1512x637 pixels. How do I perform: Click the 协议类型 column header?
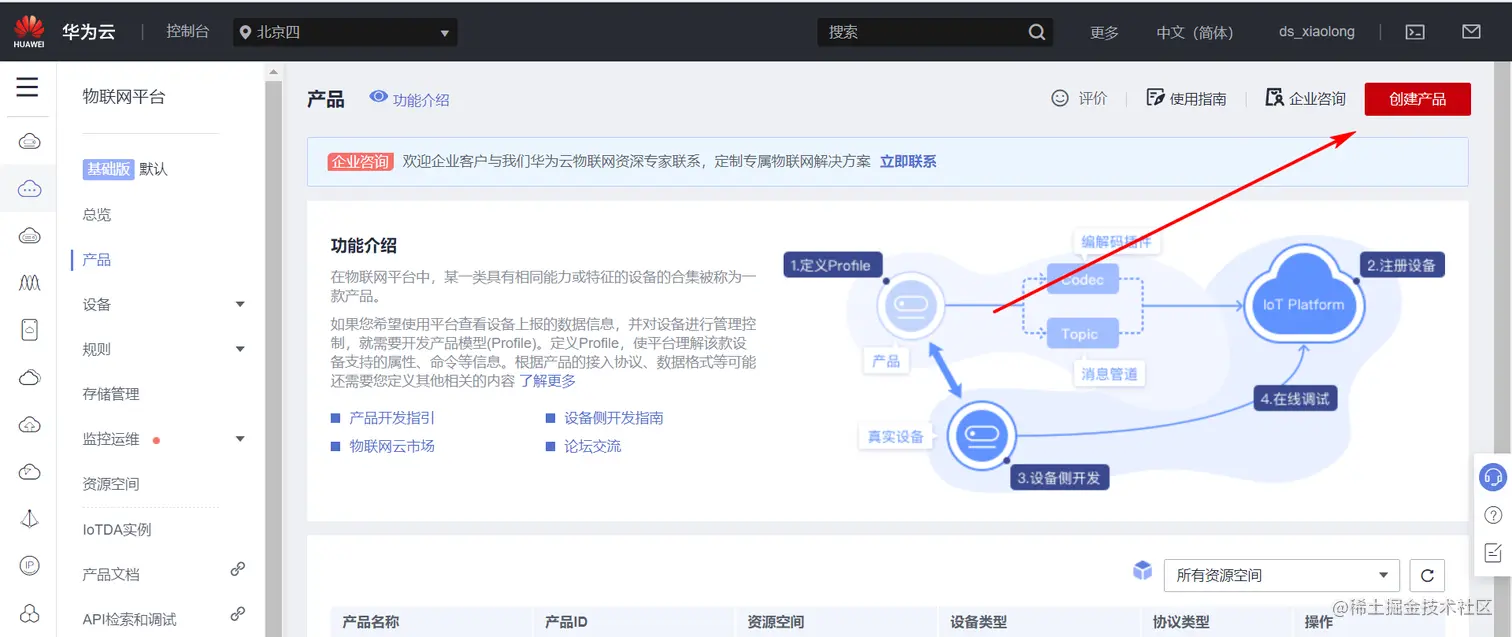point(1181,622)
